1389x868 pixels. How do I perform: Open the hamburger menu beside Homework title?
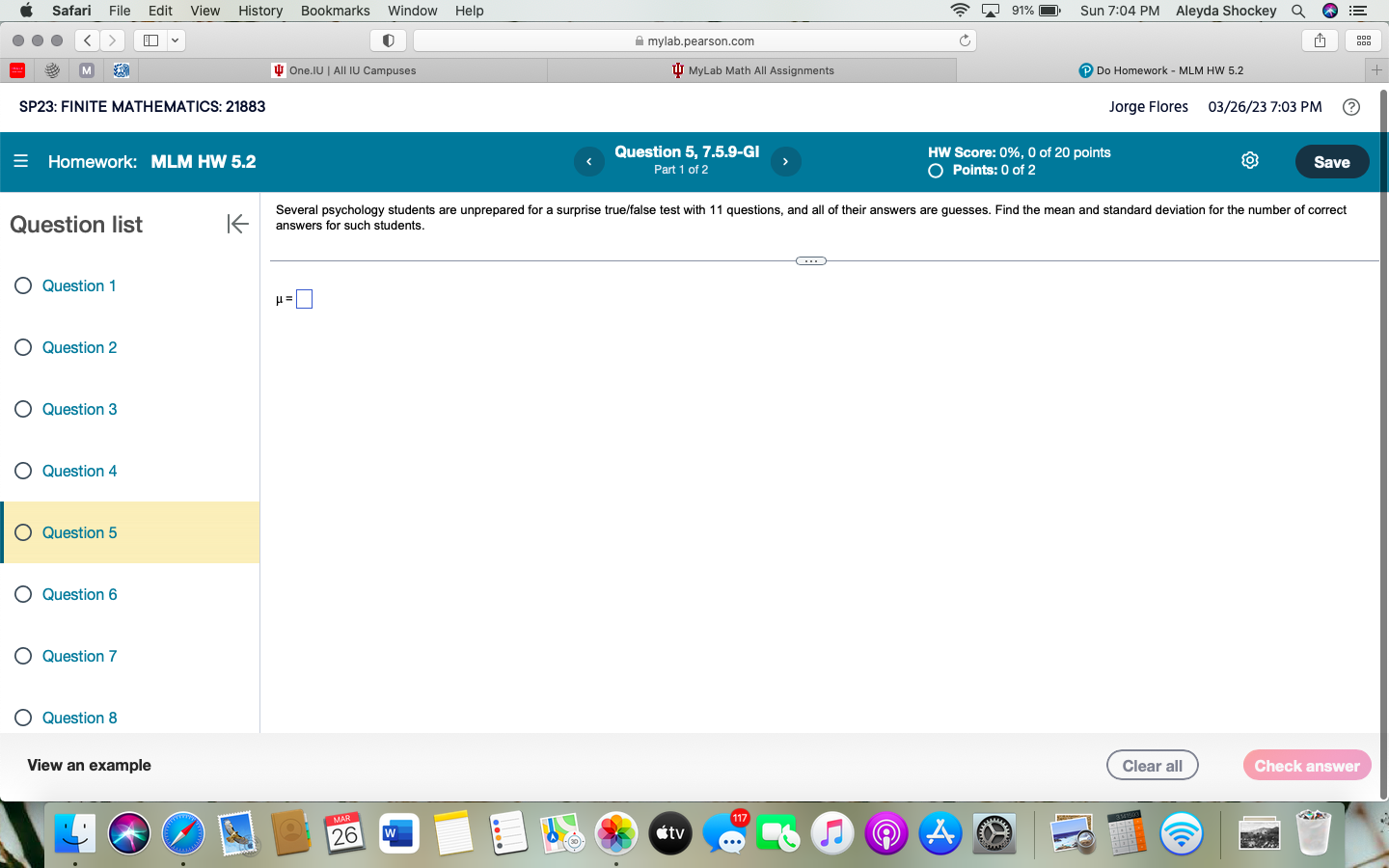pyautogui.click(x=20, y=161)
